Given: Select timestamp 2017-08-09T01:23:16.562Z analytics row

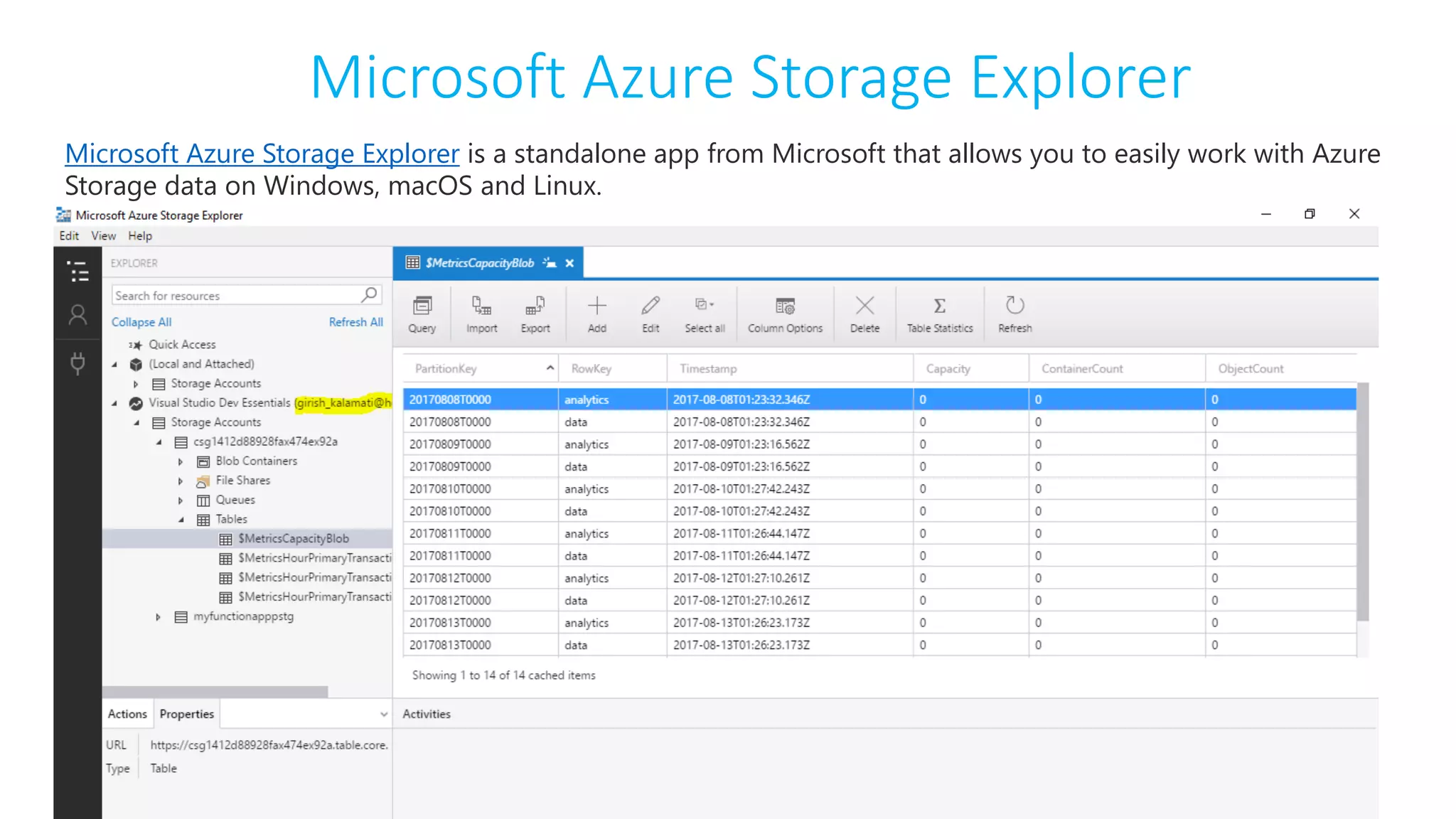Looking at the screenshot, I should (x=879, y=444).
